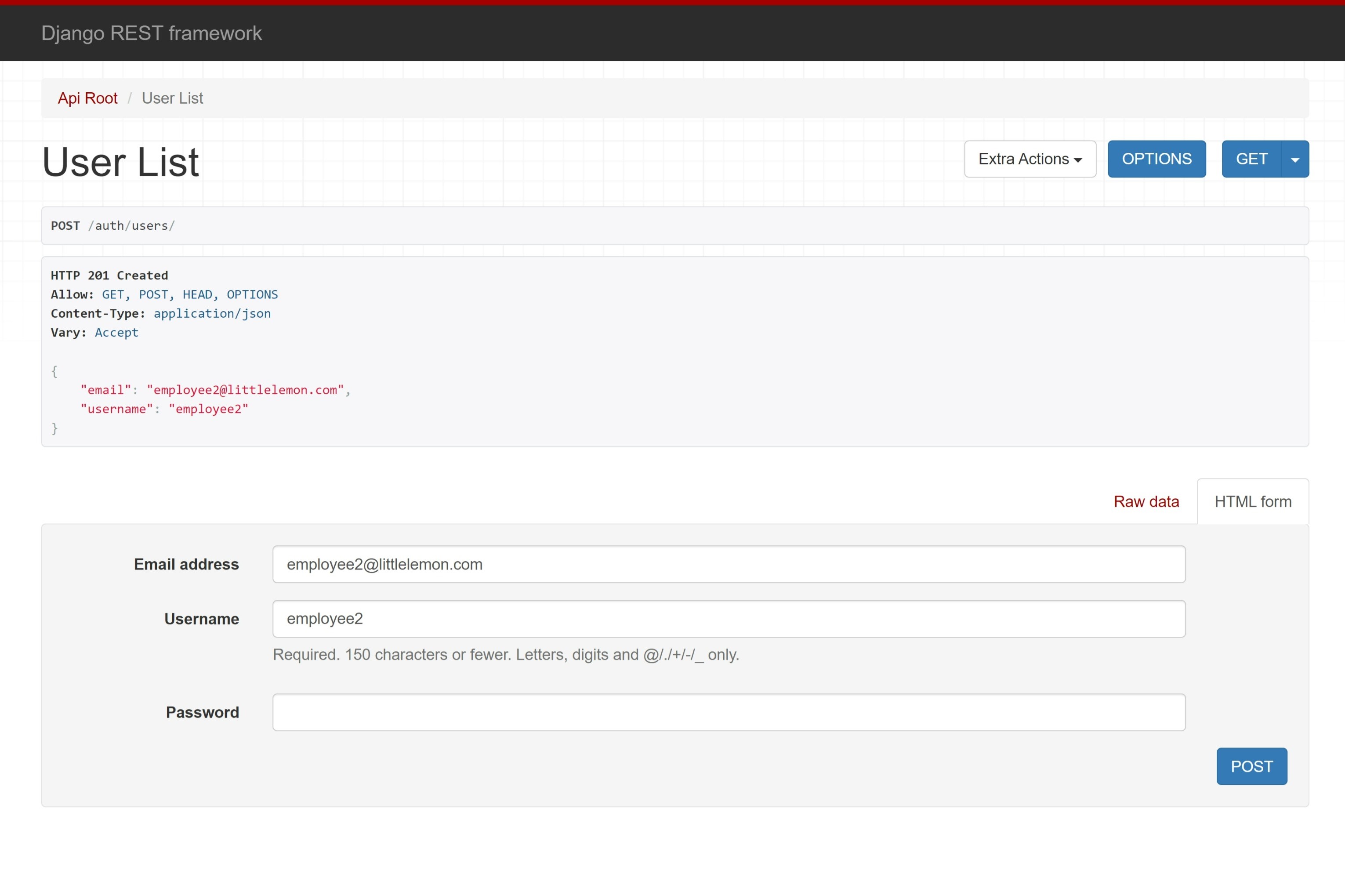The height and width of the screenshot is (896, 1345).
Task: Open the Extra Actions dropdown
Action: click(x=1030, y=159)
